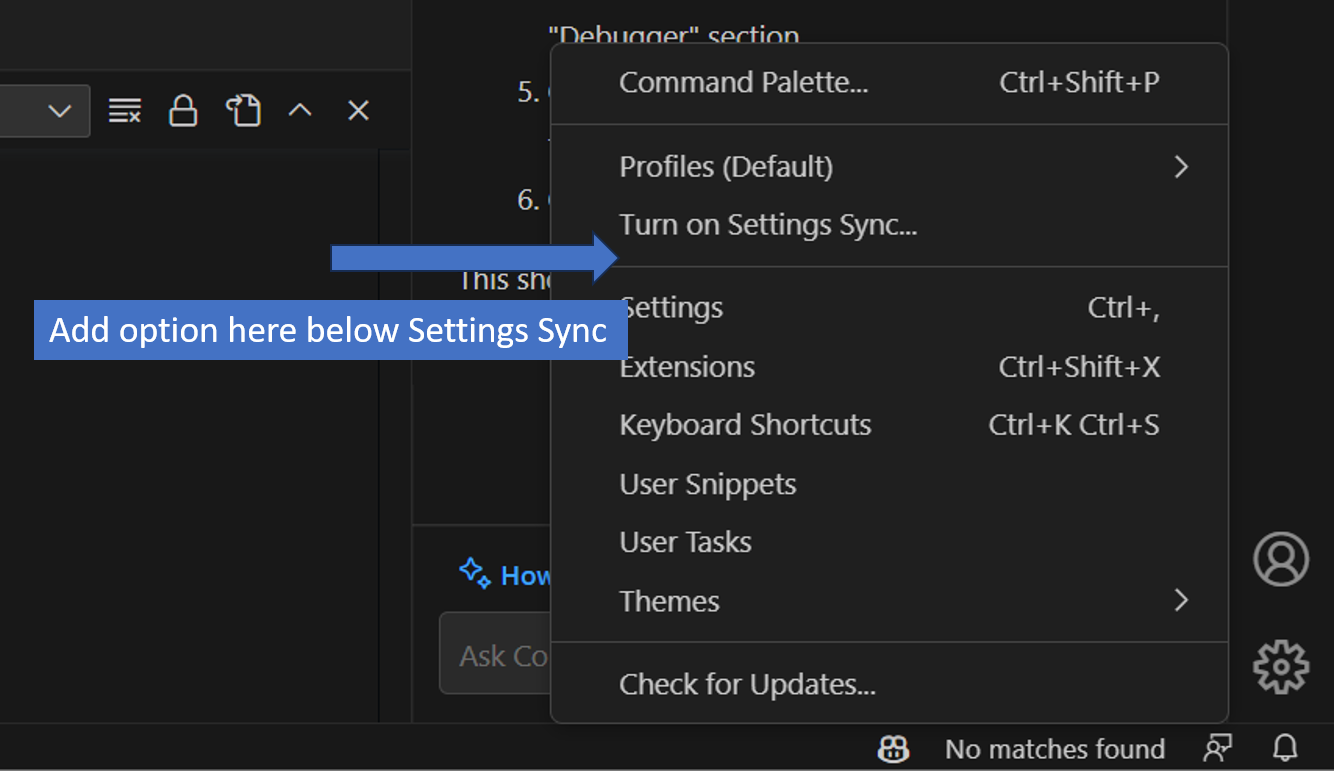Screen dimensions: 1334x771
Task: Open the Manage gear icon
Action: pyautogui.click(x=1281, y=667)
